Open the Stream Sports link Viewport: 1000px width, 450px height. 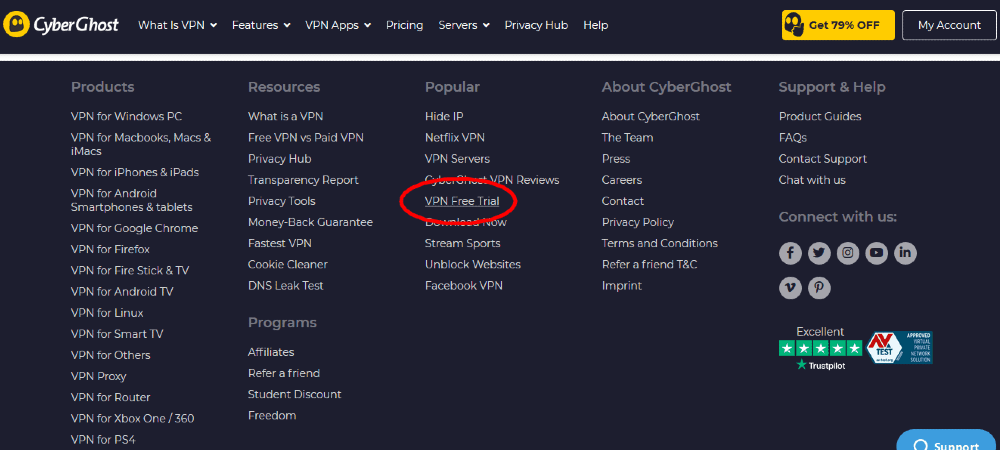(x=462, y=243)
